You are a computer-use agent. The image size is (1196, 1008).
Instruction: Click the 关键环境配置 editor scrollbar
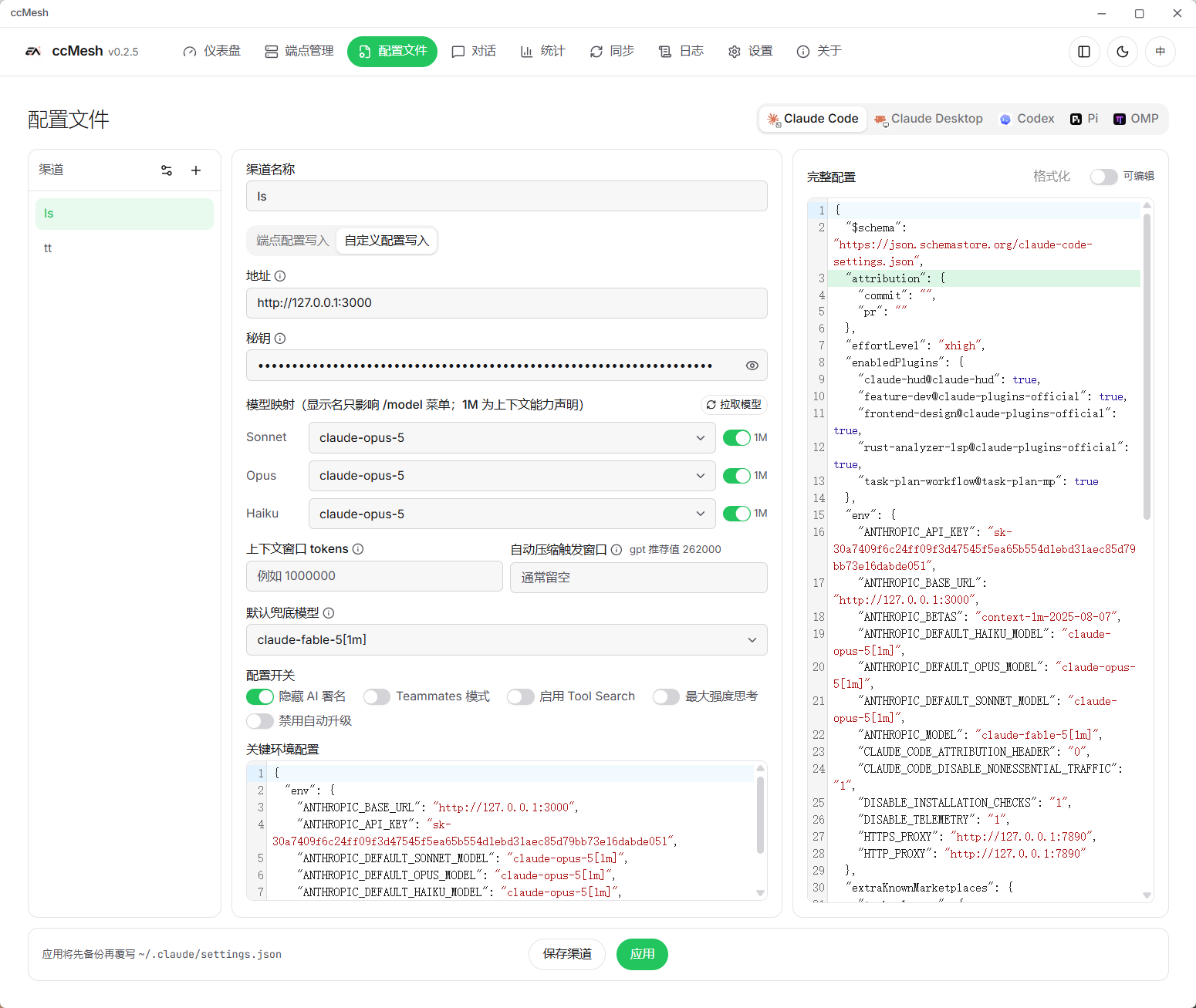point(760,815)
